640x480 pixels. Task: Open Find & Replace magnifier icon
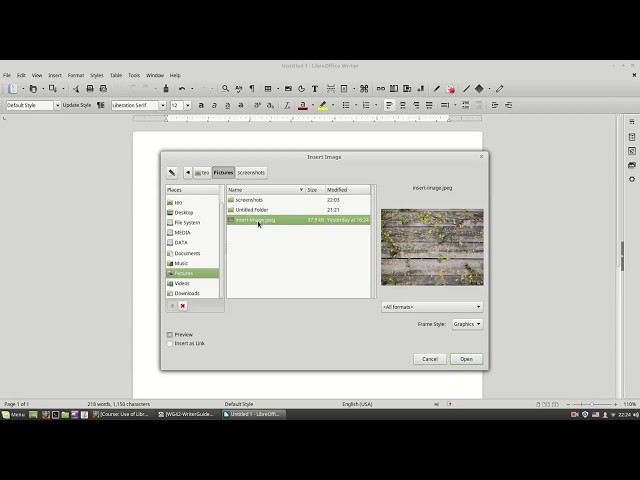[x=225, y=89]
